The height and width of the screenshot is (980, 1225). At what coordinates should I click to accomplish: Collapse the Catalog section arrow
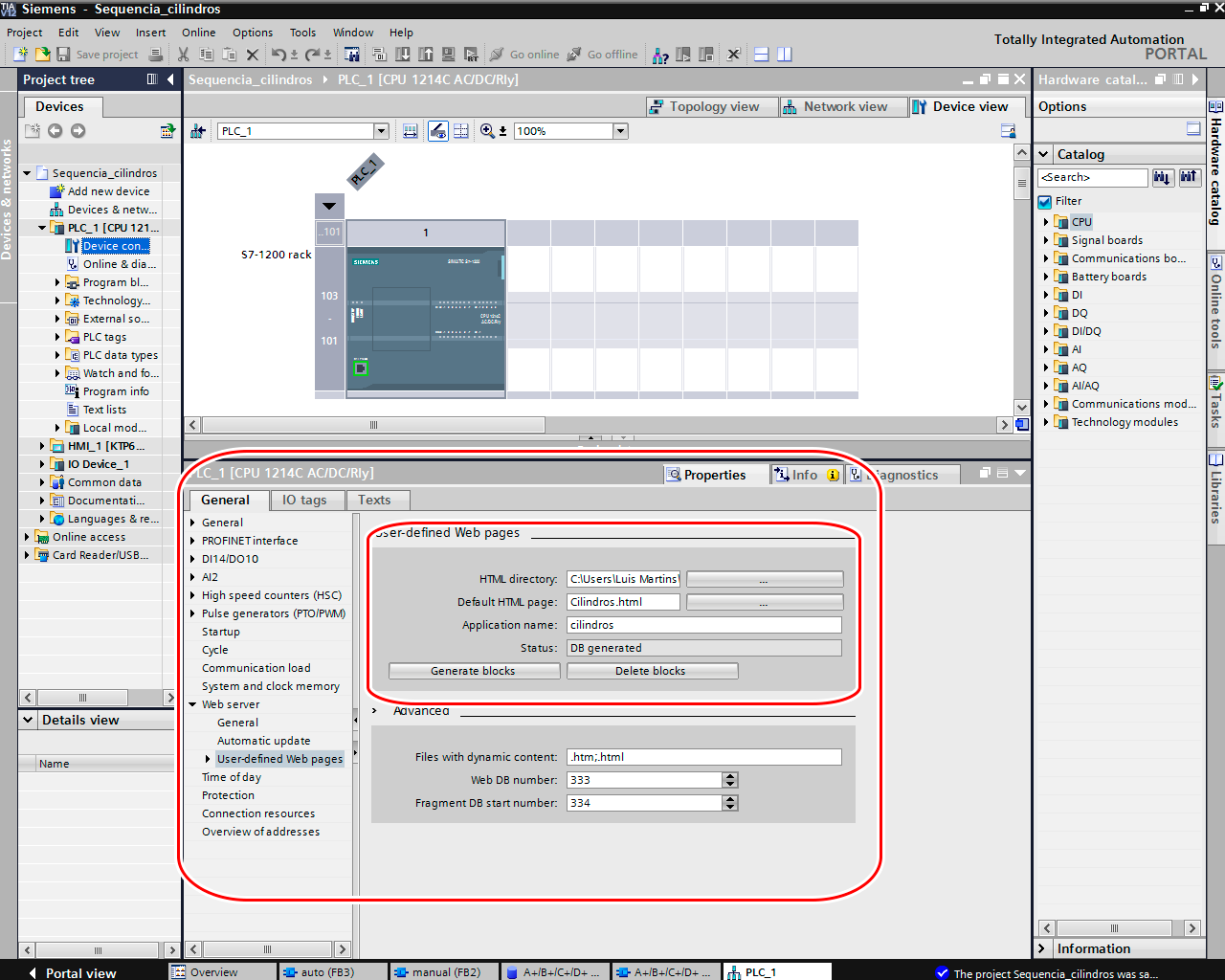(1044, 154)
